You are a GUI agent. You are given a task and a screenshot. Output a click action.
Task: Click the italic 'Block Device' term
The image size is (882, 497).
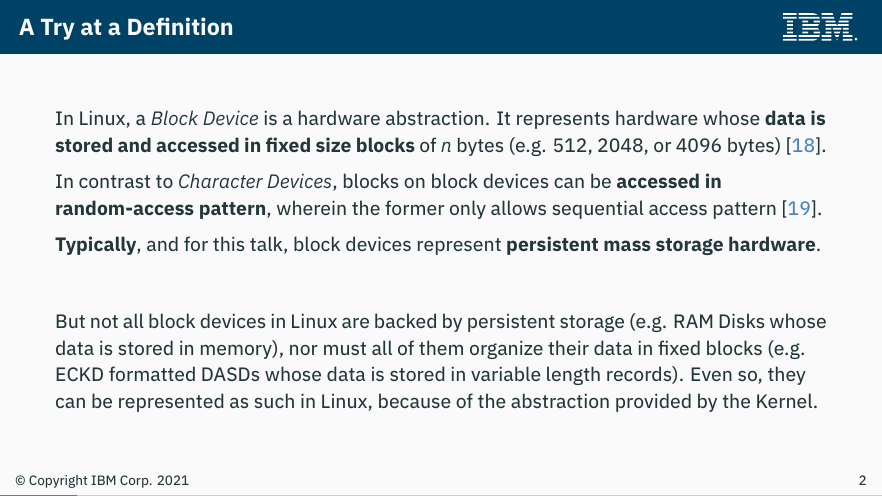click(x=205, y=119)
